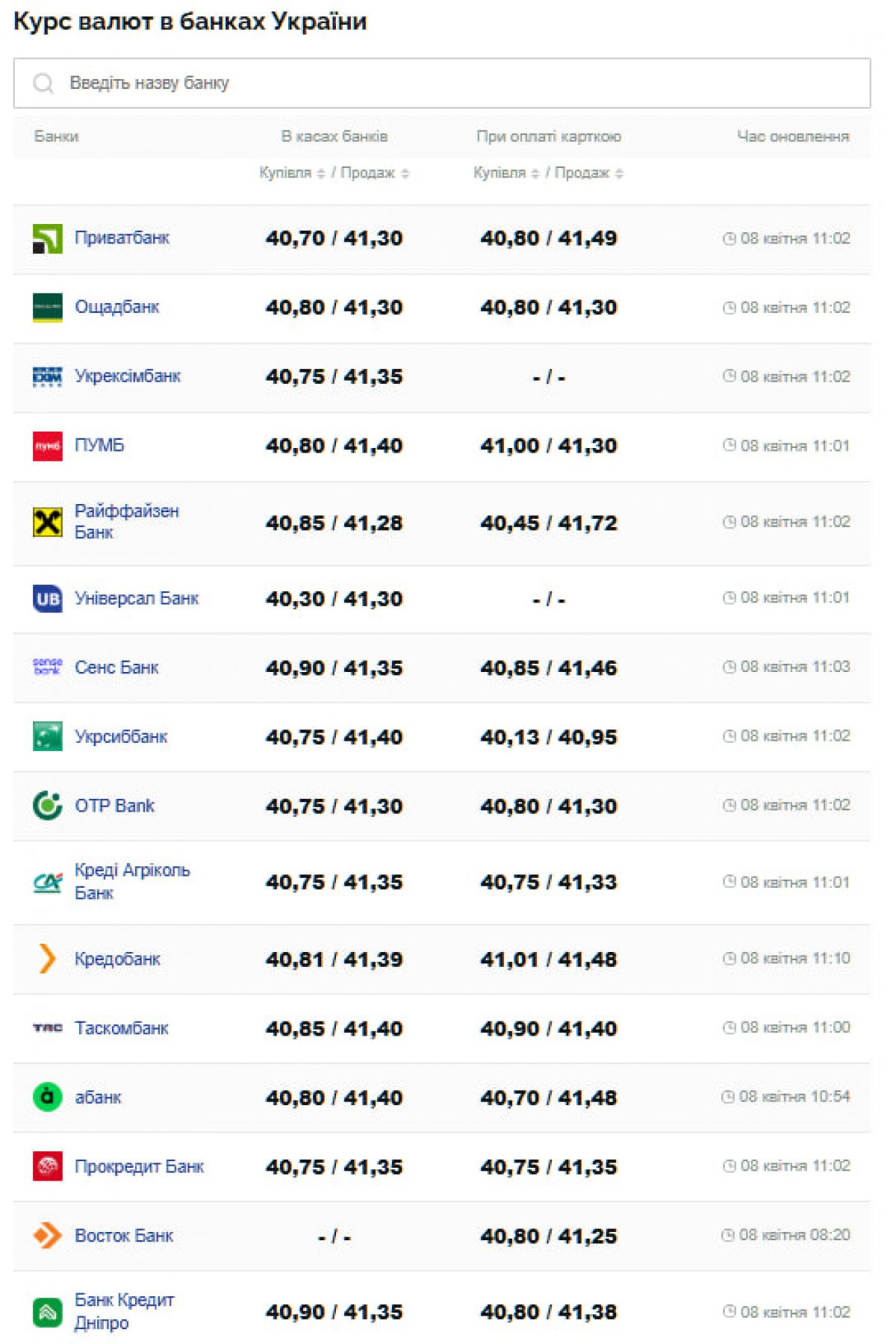The image size is (896, 1344).
Task: Click the OTP Bank green logo
Action: [48, 806]
